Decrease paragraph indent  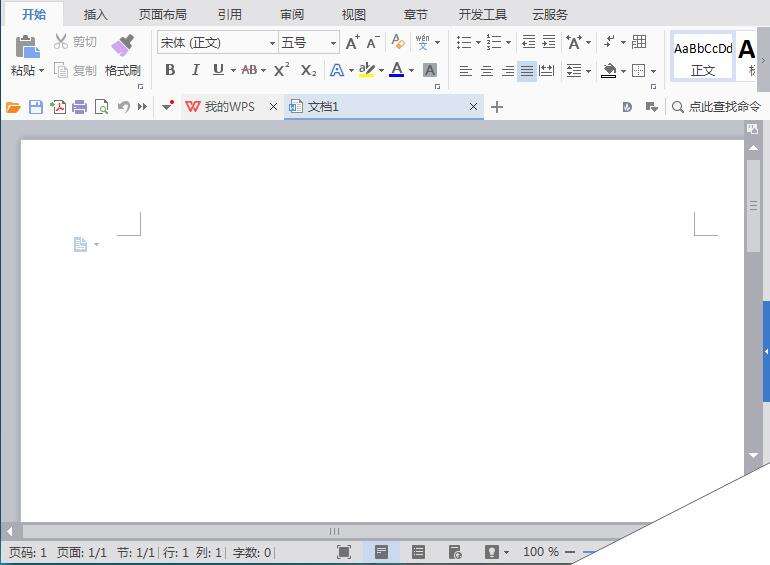pyautogui.click(x=528, y=42)
